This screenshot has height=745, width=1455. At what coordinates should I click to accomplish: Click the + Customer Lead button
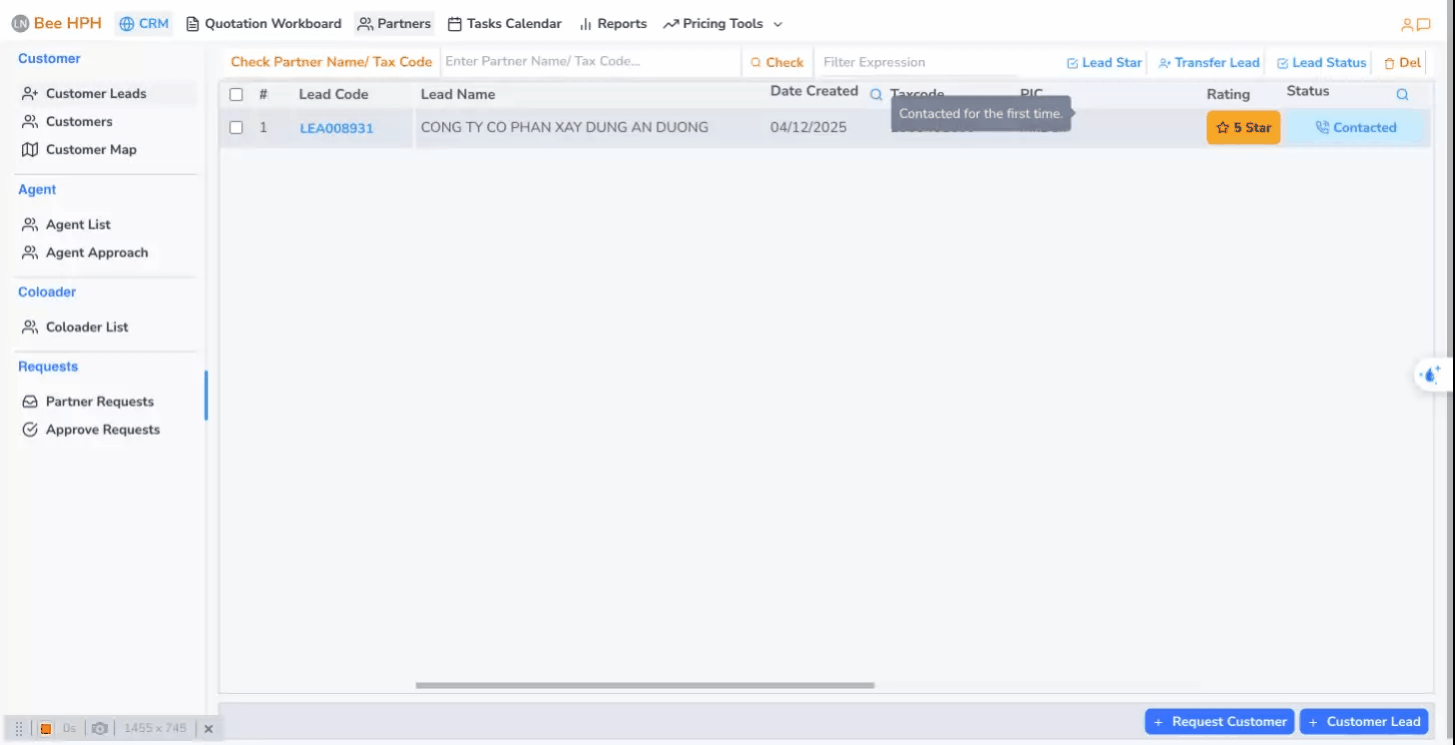[1363, 721]
